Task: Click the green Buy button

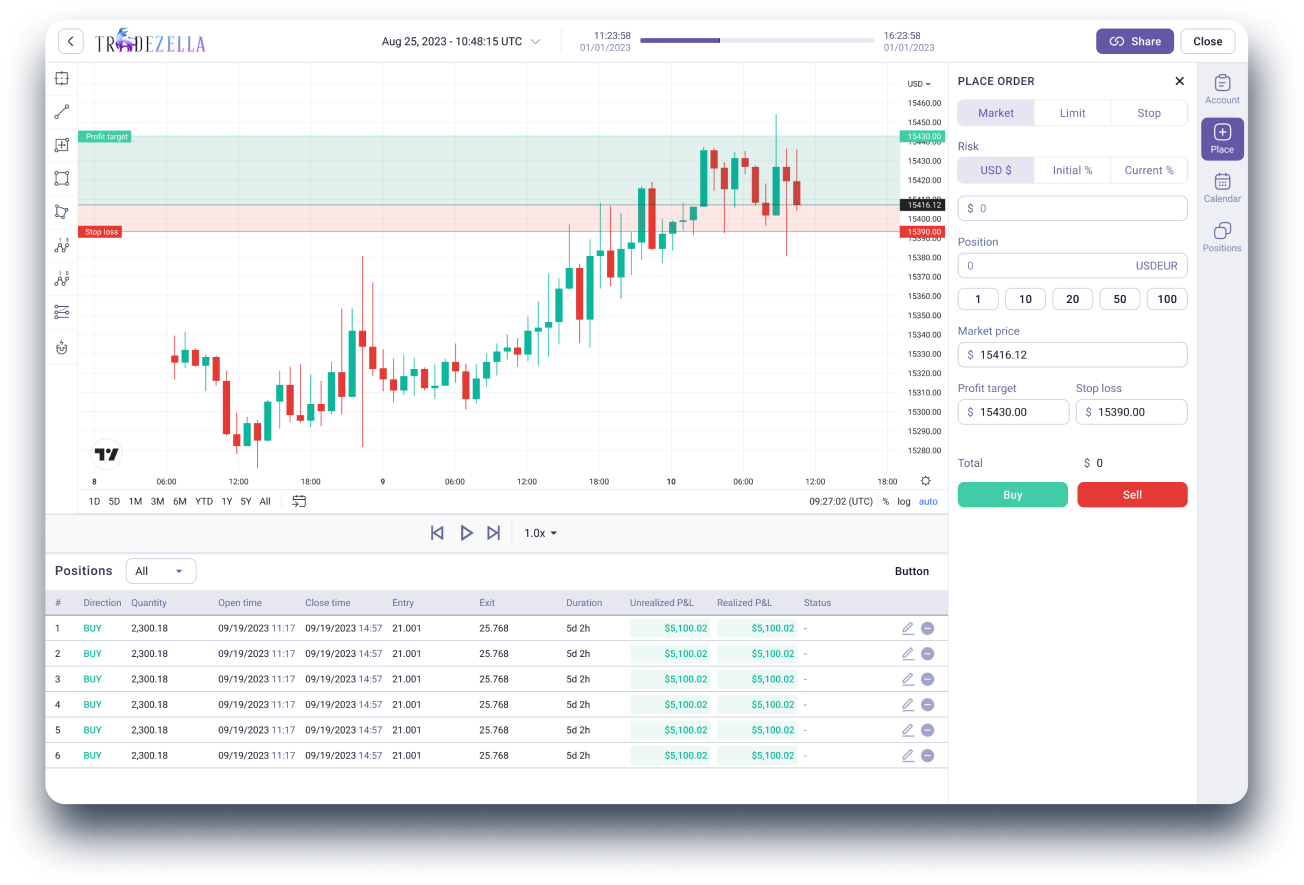Action: [1012, 494]
